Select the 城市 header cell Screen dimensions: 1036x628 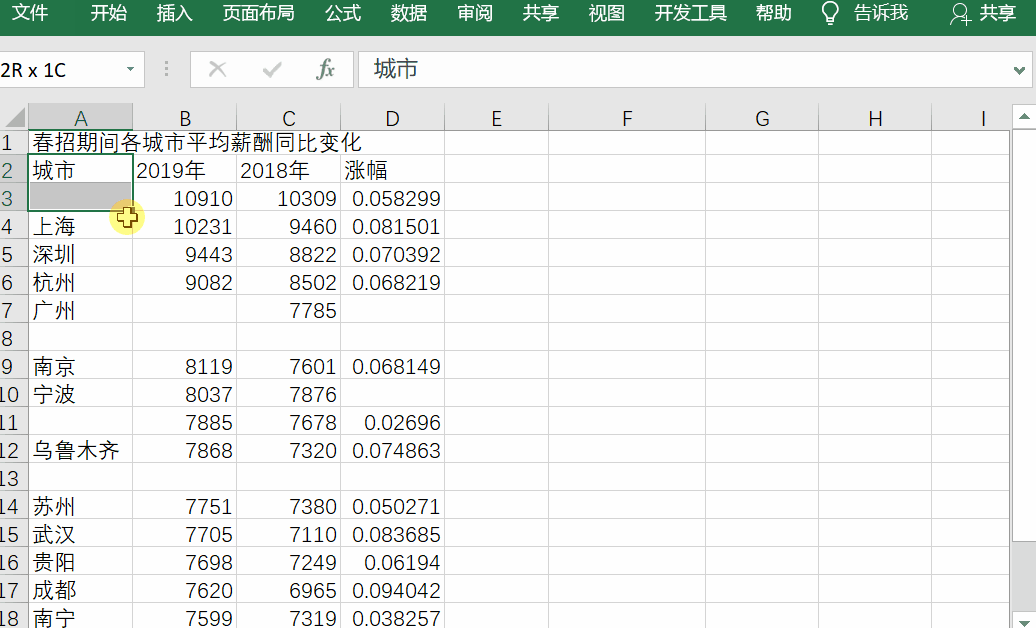(81, 169)
